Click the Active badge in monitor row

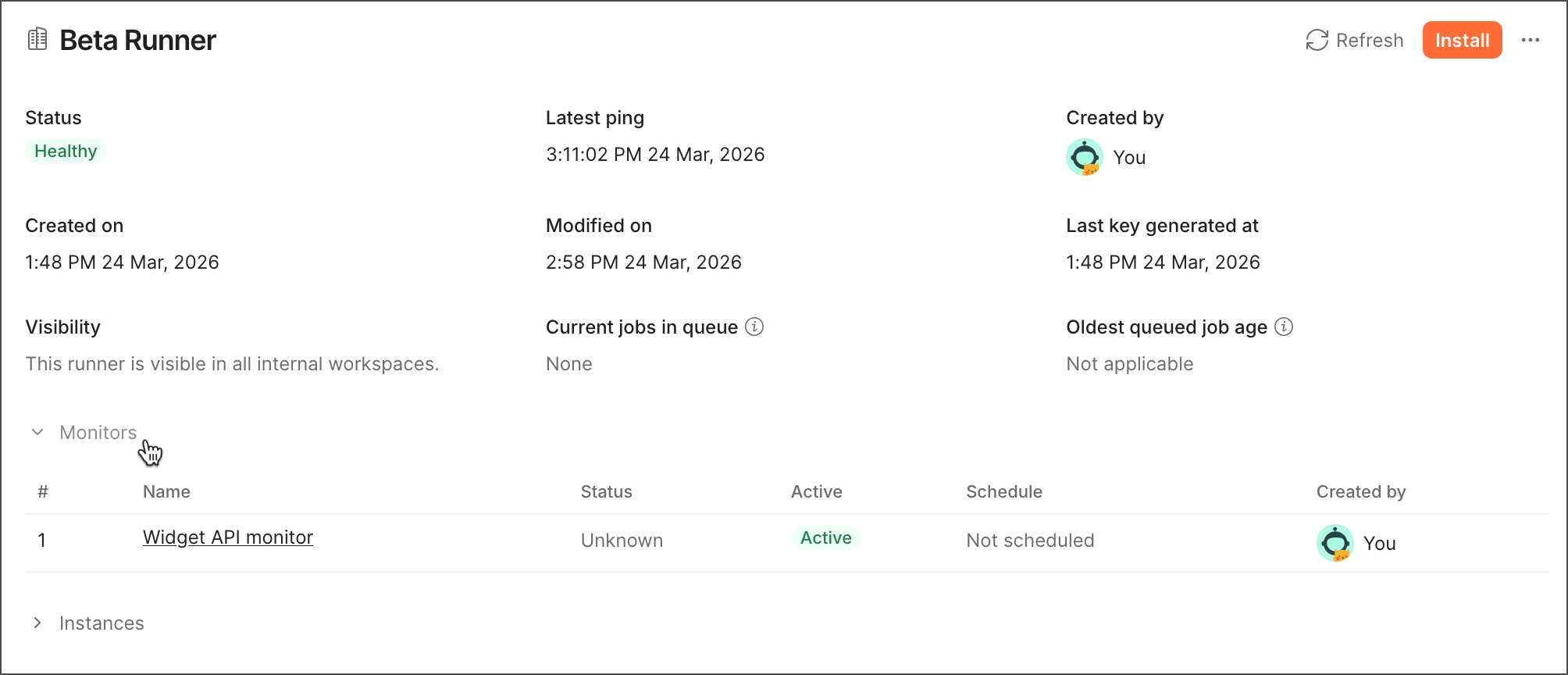825,537
